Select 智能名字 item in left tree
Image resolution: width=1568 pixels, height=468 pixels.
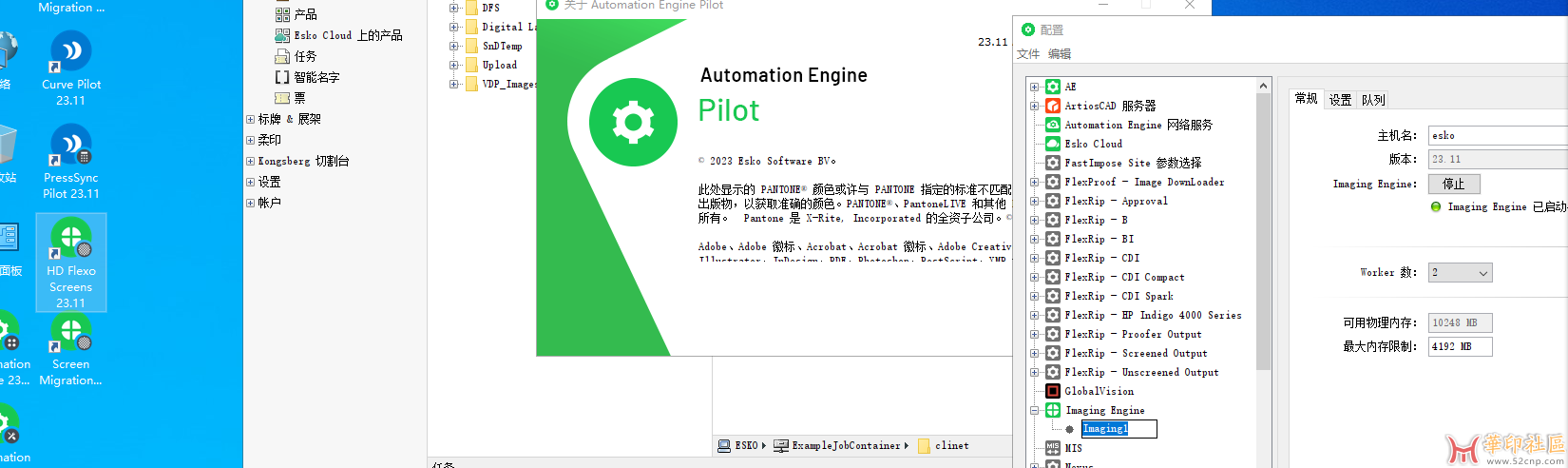pos(316,77)
